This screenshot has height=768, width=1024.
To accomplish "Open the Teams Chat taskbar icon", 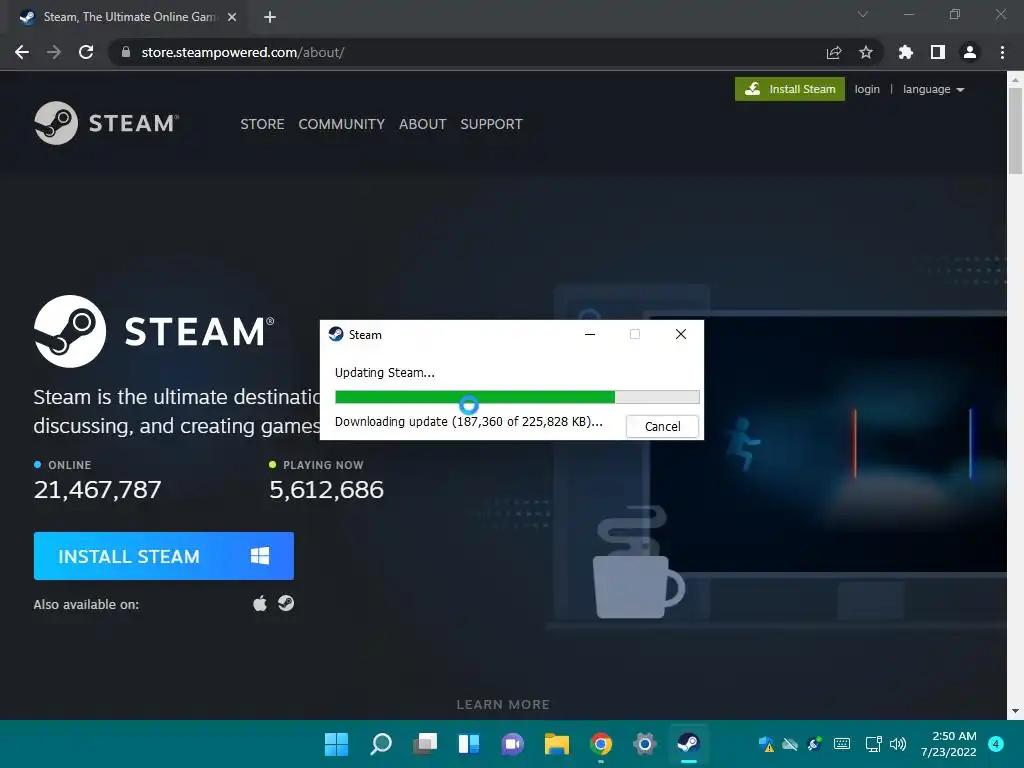I will click(x=513, y=743).
